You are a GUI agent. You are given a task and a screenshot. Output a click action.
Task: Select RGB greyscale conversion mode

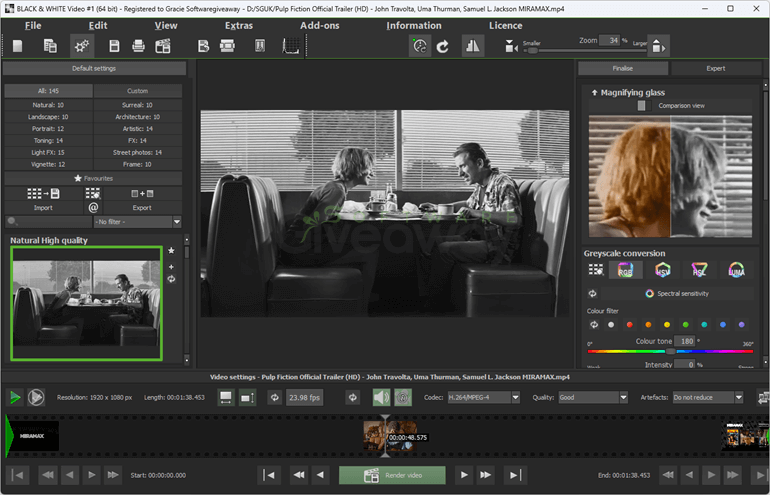[x=625, y=270]
